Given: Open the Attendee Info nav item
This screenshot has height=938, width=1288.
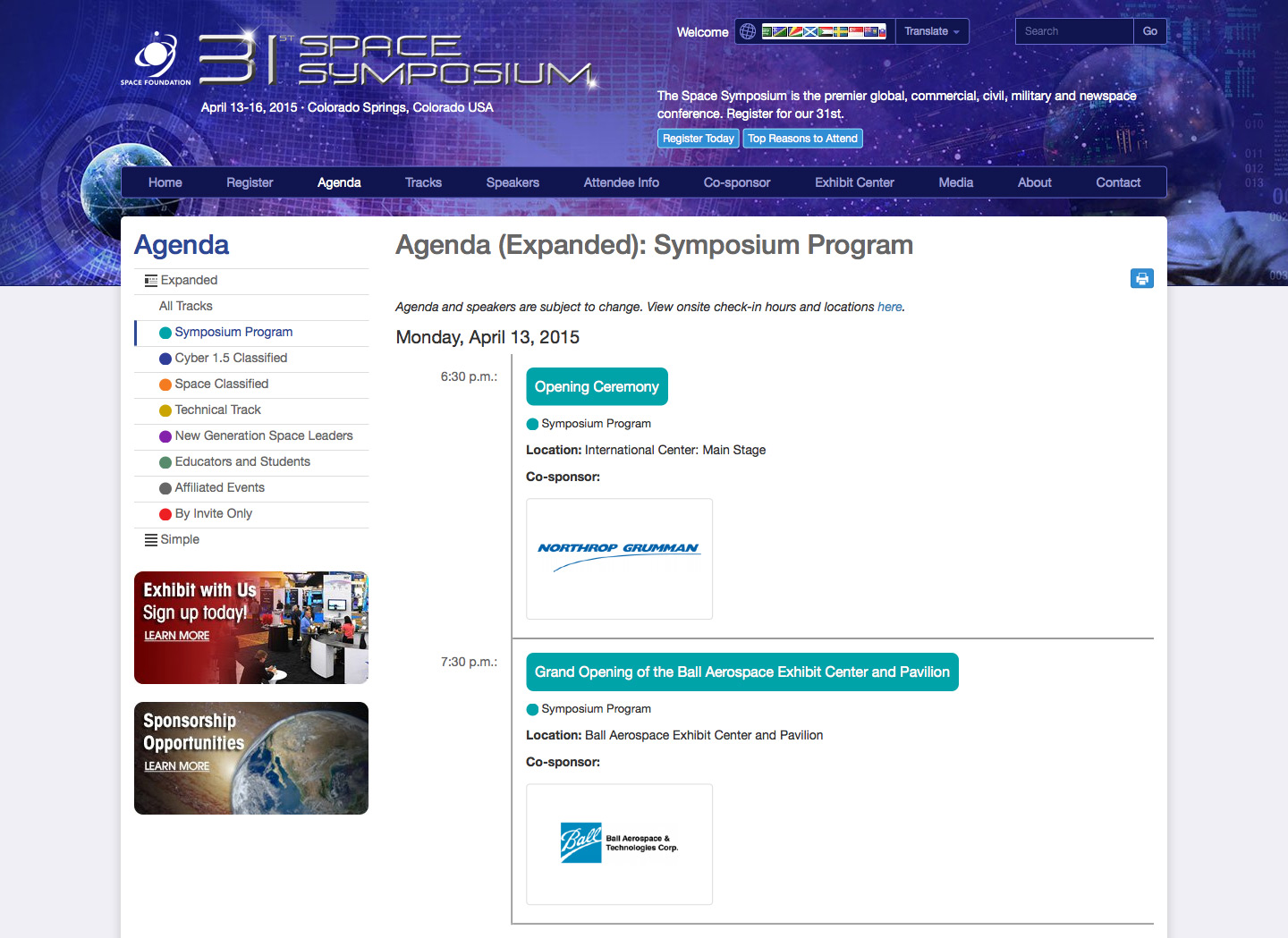Looking at the screenshot, I should (622, 182).
